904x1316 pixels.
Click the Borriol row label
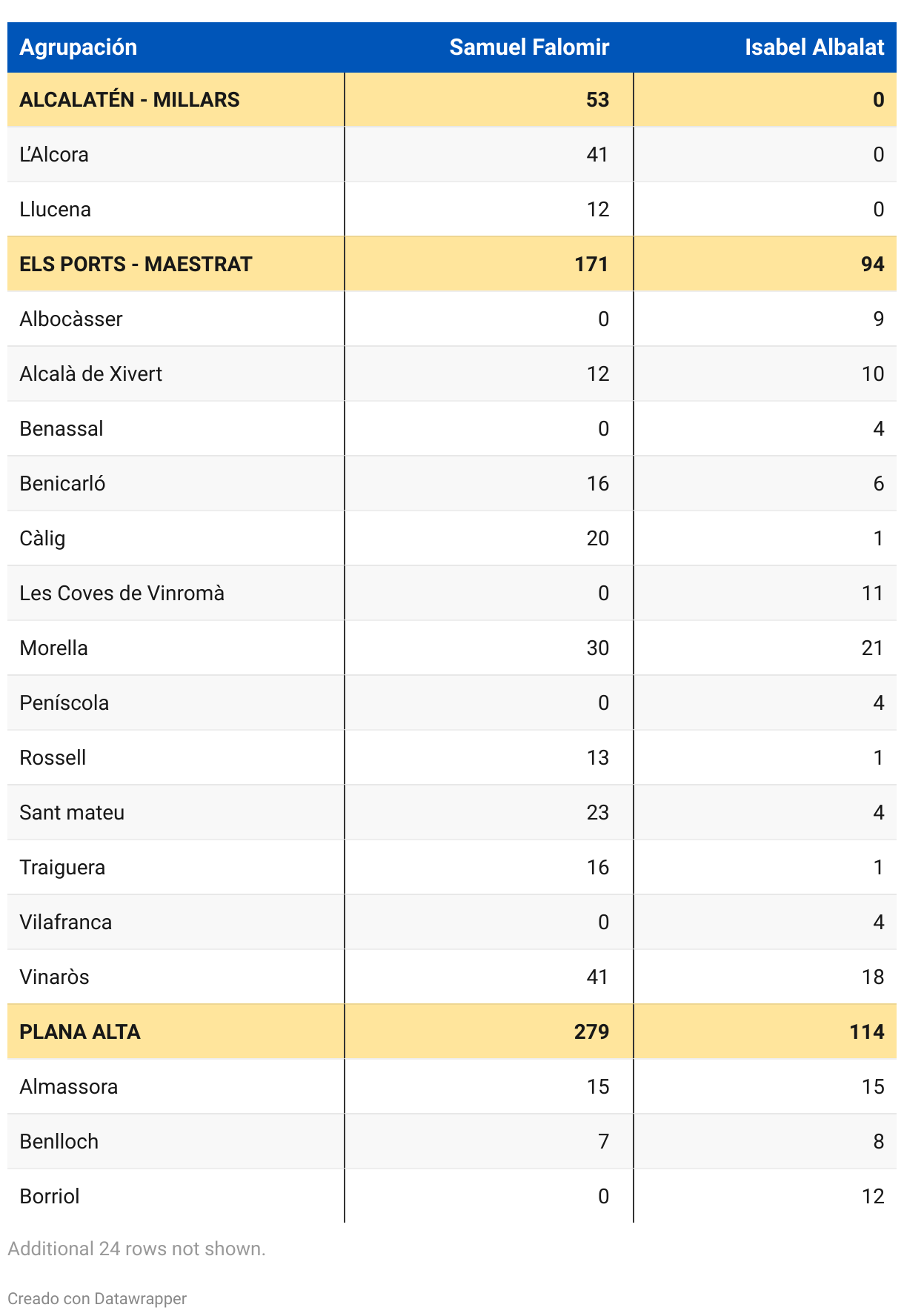50,1197
